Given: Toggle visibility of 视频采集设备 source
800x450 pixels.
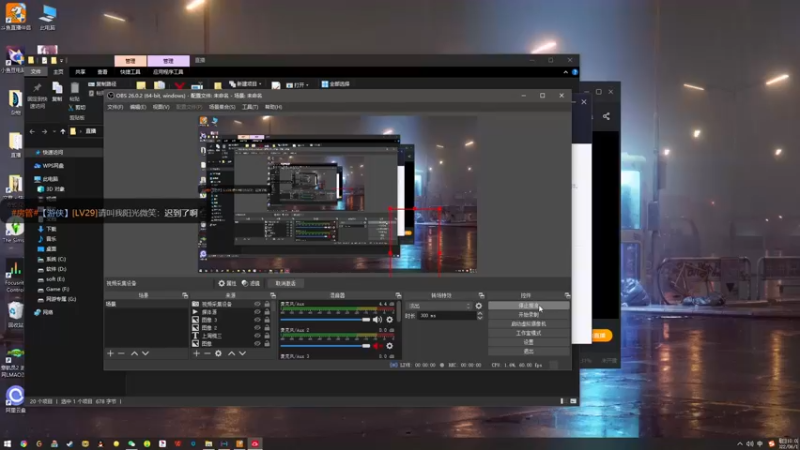Looking at the screenshot, I should (x=257, y=304).
